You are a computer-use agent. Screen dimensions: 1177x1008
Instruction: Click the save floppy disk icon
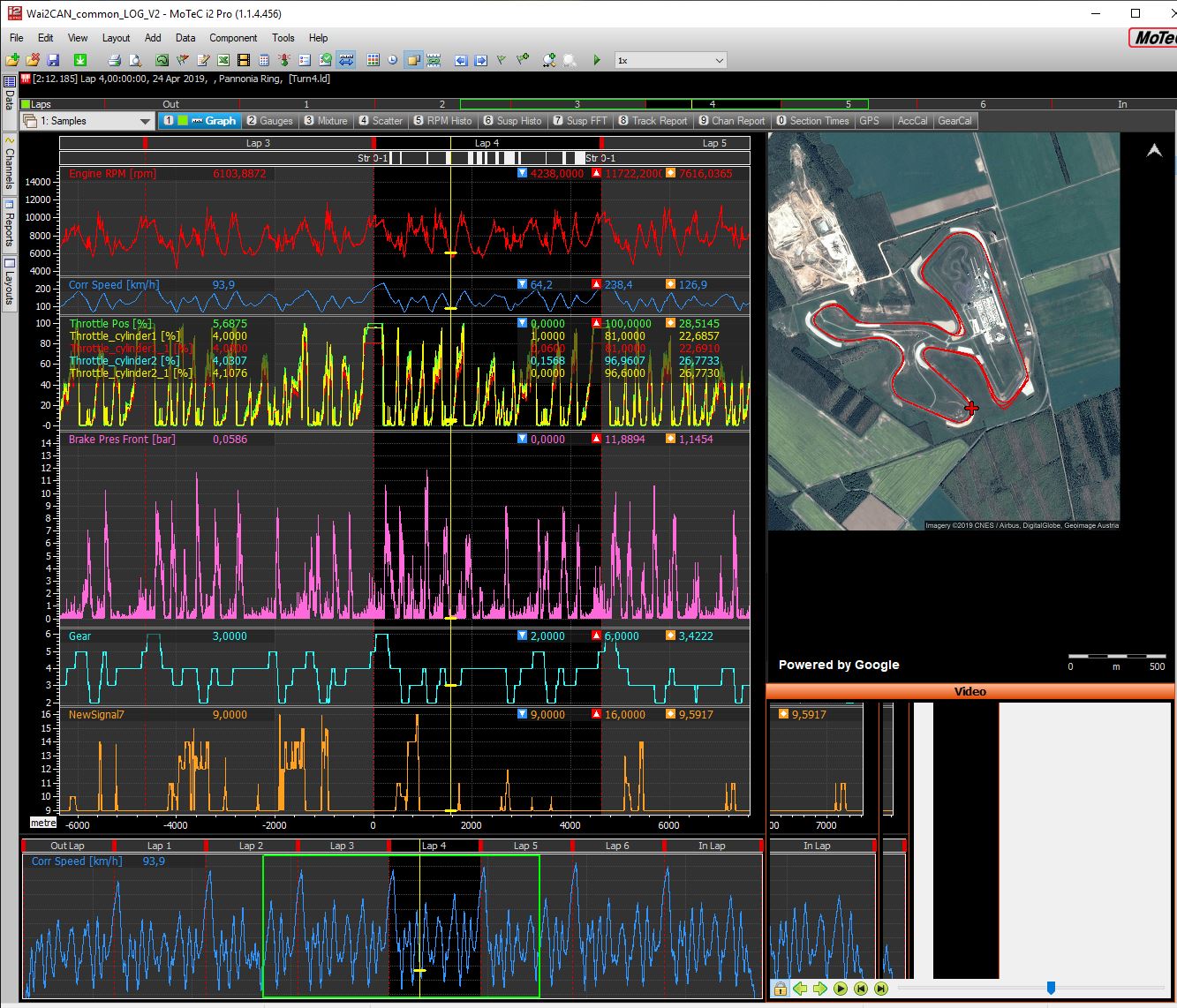click(53, 60)
